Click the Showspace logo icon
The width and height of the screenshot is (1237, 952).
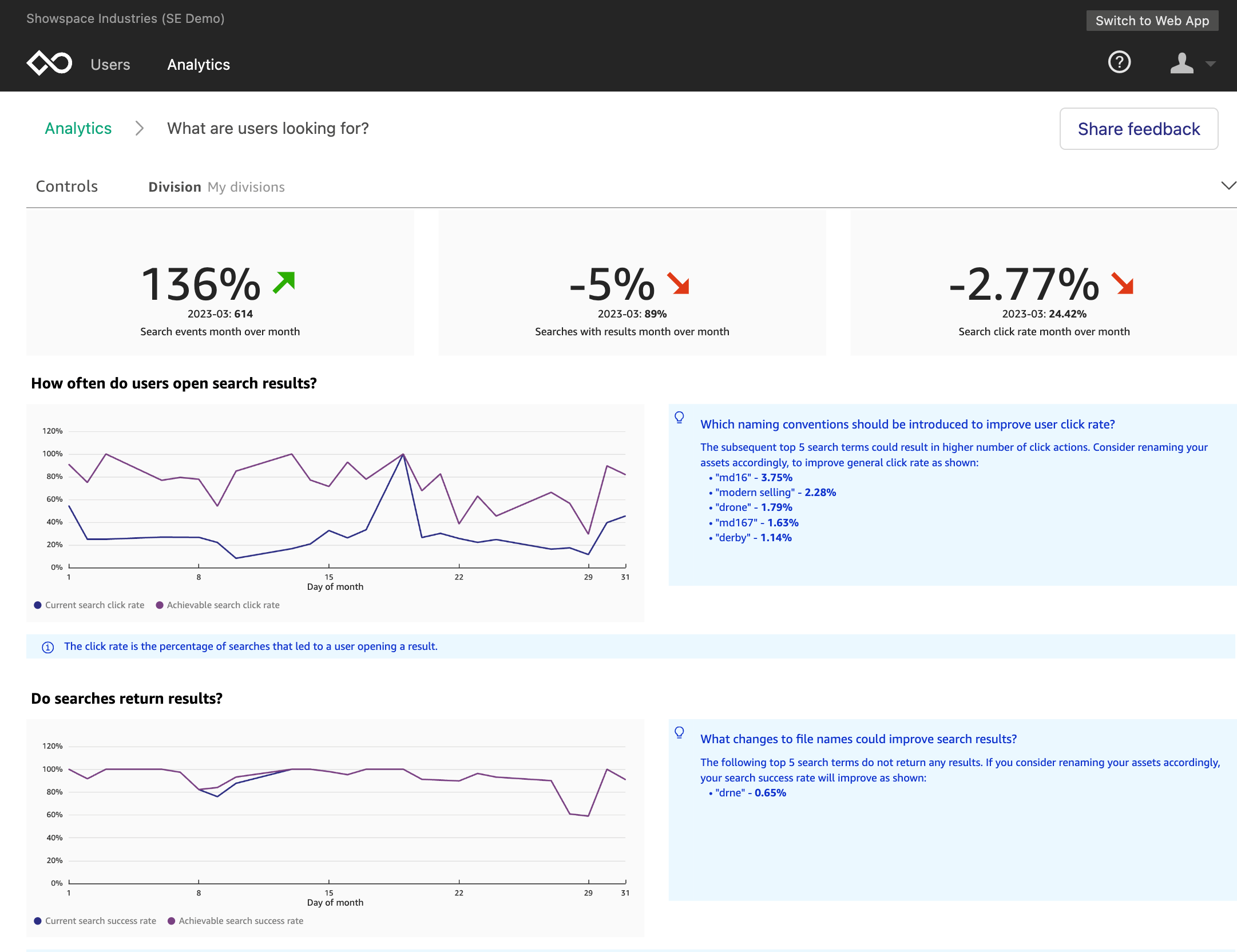pos(49,62)
